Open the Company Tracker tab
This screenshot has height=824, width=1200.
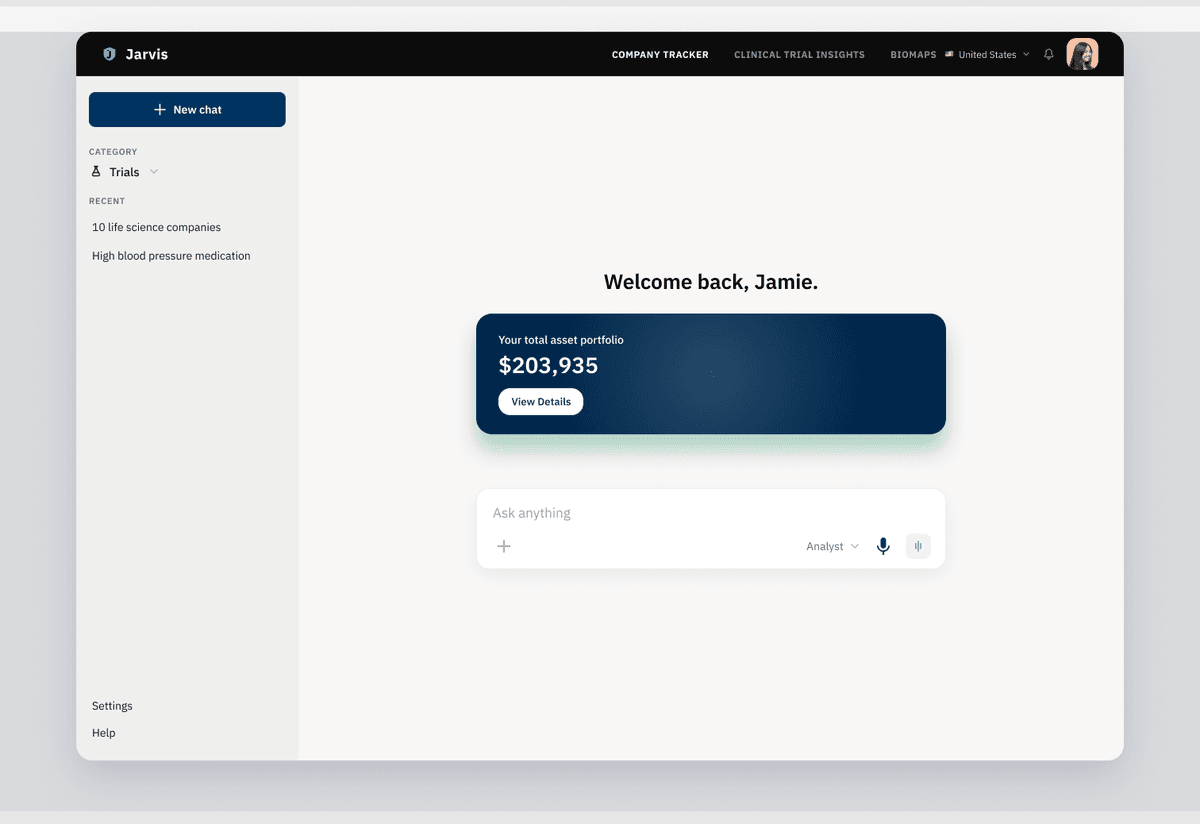[x=660, y=55]
